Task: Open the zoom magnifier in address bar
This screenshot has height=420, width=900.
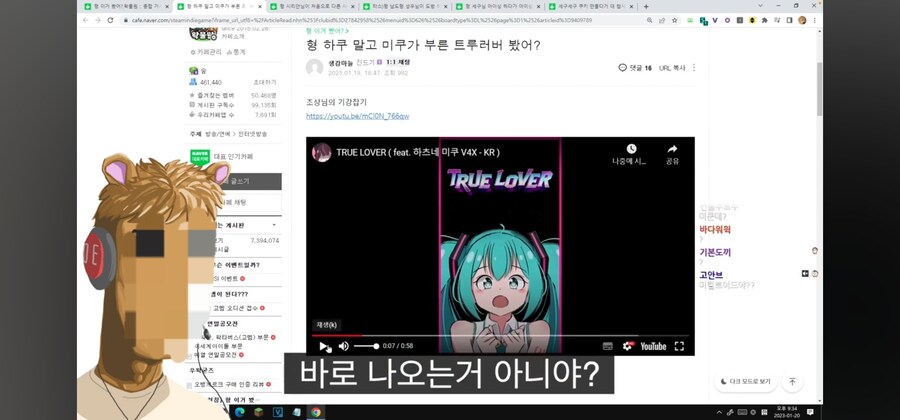Action: [x=649, y=20]
